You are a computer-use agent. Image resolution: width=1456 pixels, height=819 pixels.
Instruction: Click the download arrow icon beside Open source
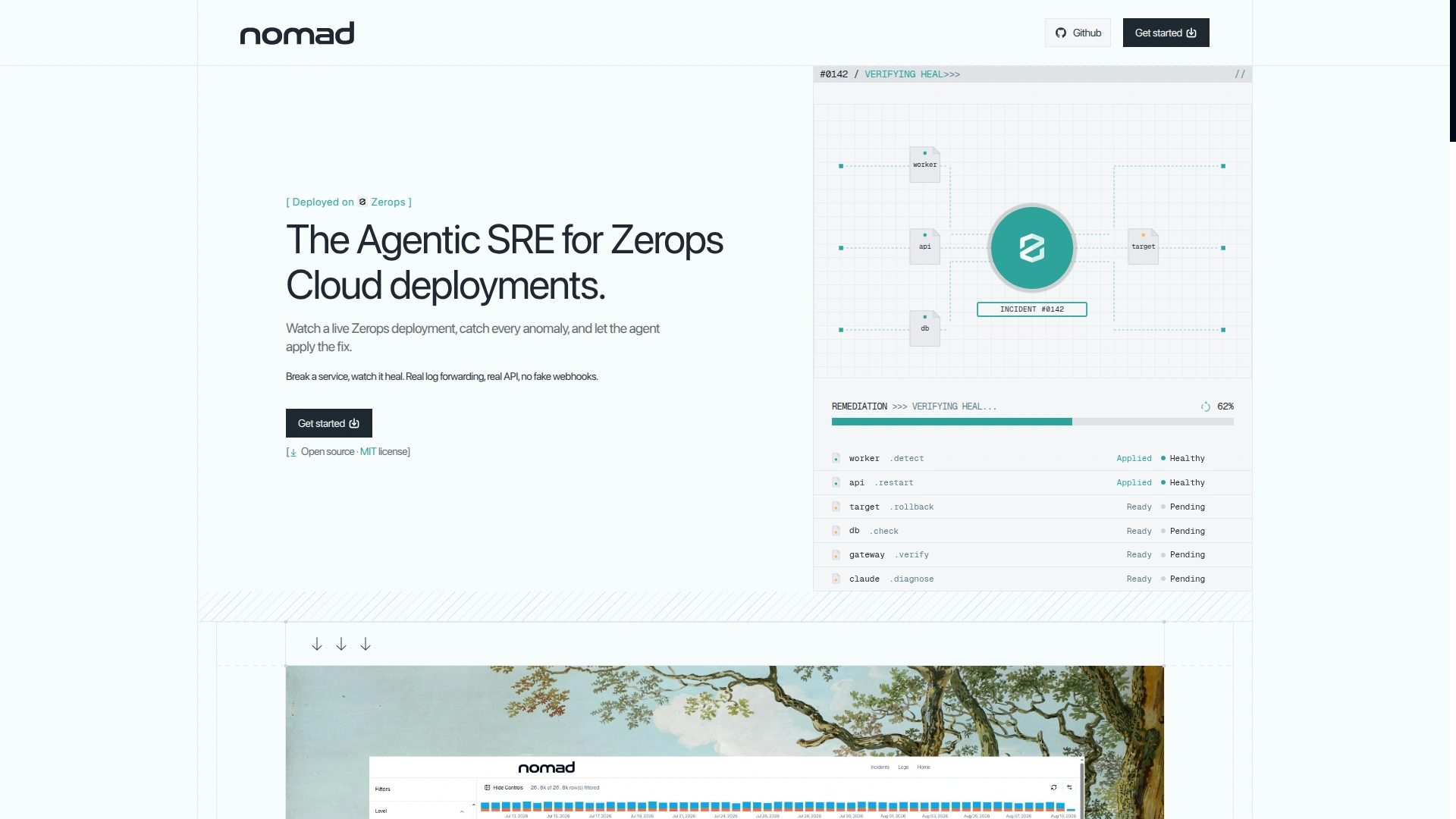tap(293, 452)
